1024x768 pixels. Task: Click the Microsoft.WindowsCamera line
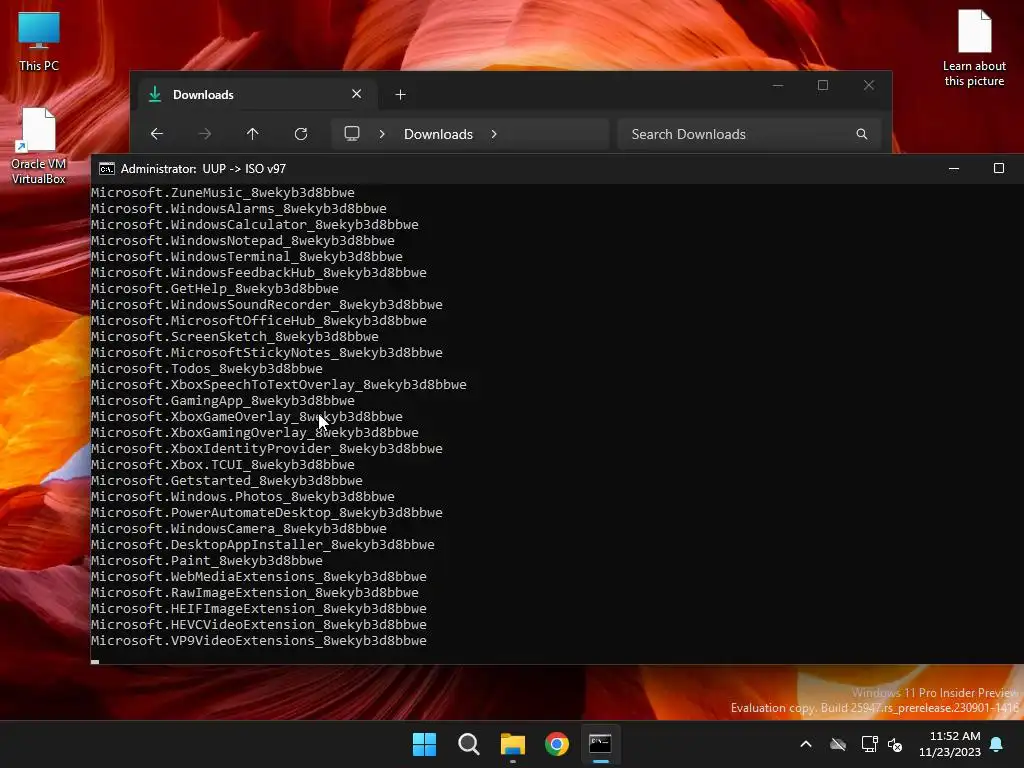click(238, 528)
